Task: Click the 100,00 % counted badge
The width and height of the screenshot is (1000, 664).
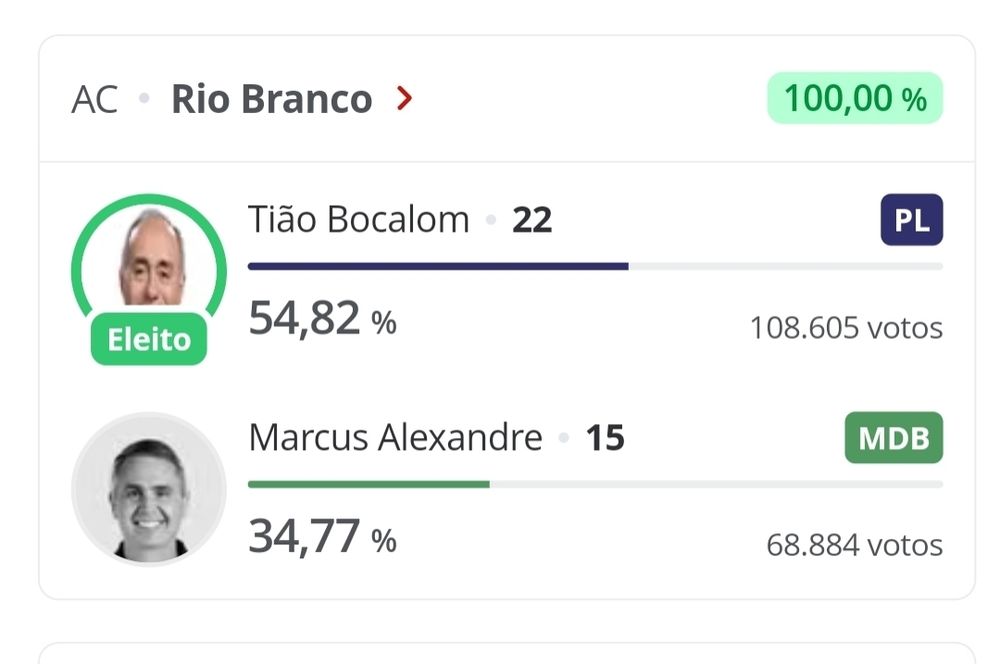Action: (855, 98)
